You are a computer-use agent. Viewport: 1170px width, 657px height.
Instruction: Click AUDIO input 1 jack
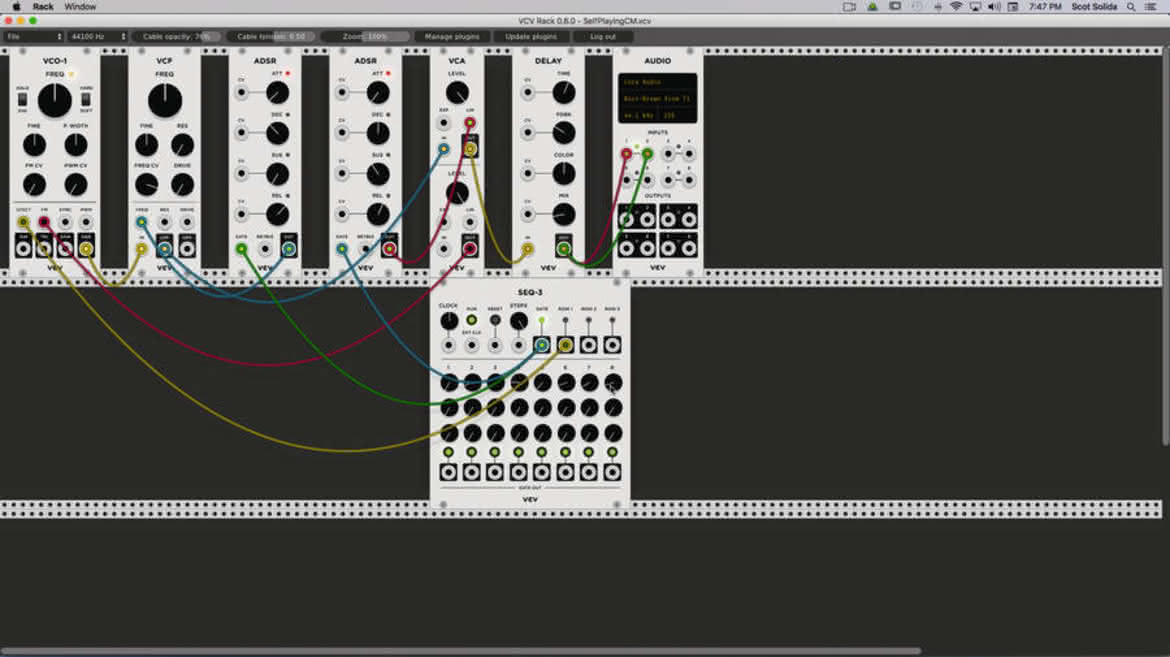pos(627,154)
